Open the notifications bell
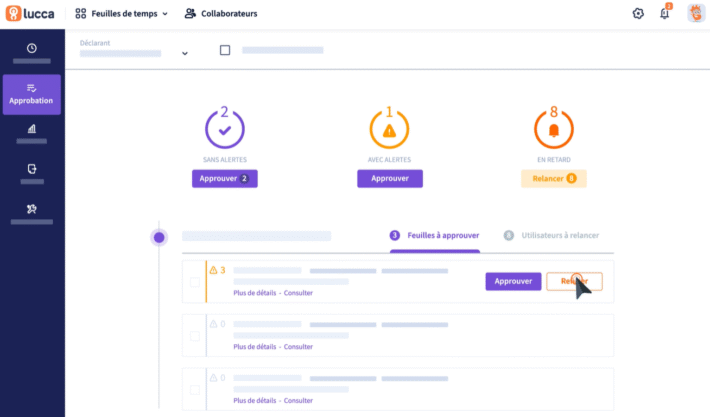Screen dimensions: 710x417 (664, 14)
